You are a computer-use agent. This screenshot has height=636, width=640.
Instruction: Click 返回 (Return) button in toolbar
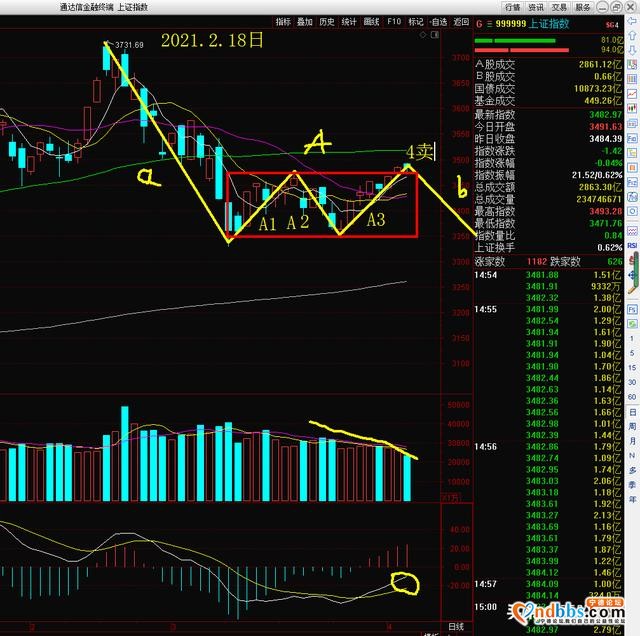click(x=460, y=20)
